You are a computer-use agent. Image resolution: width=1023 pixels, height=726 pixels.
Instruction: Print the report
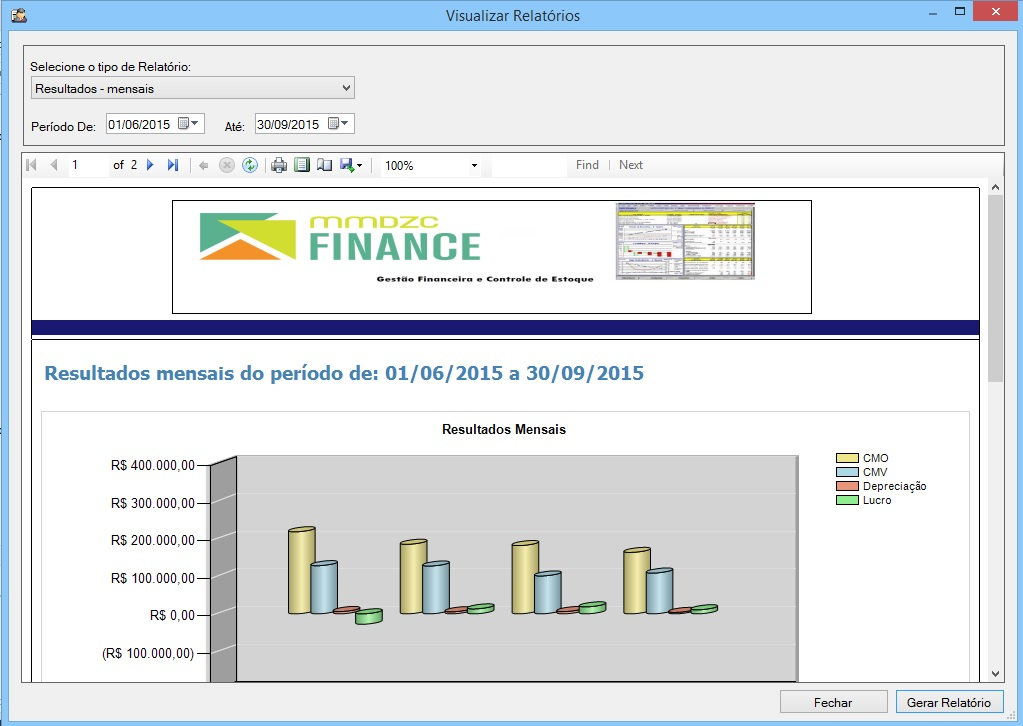279,166
